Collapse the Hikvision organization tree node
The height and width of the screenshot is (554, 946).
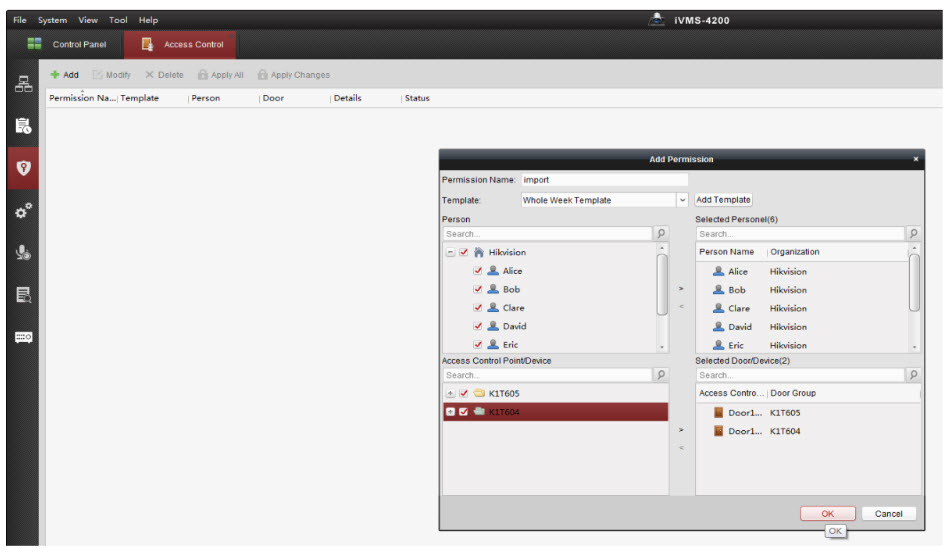450,253
